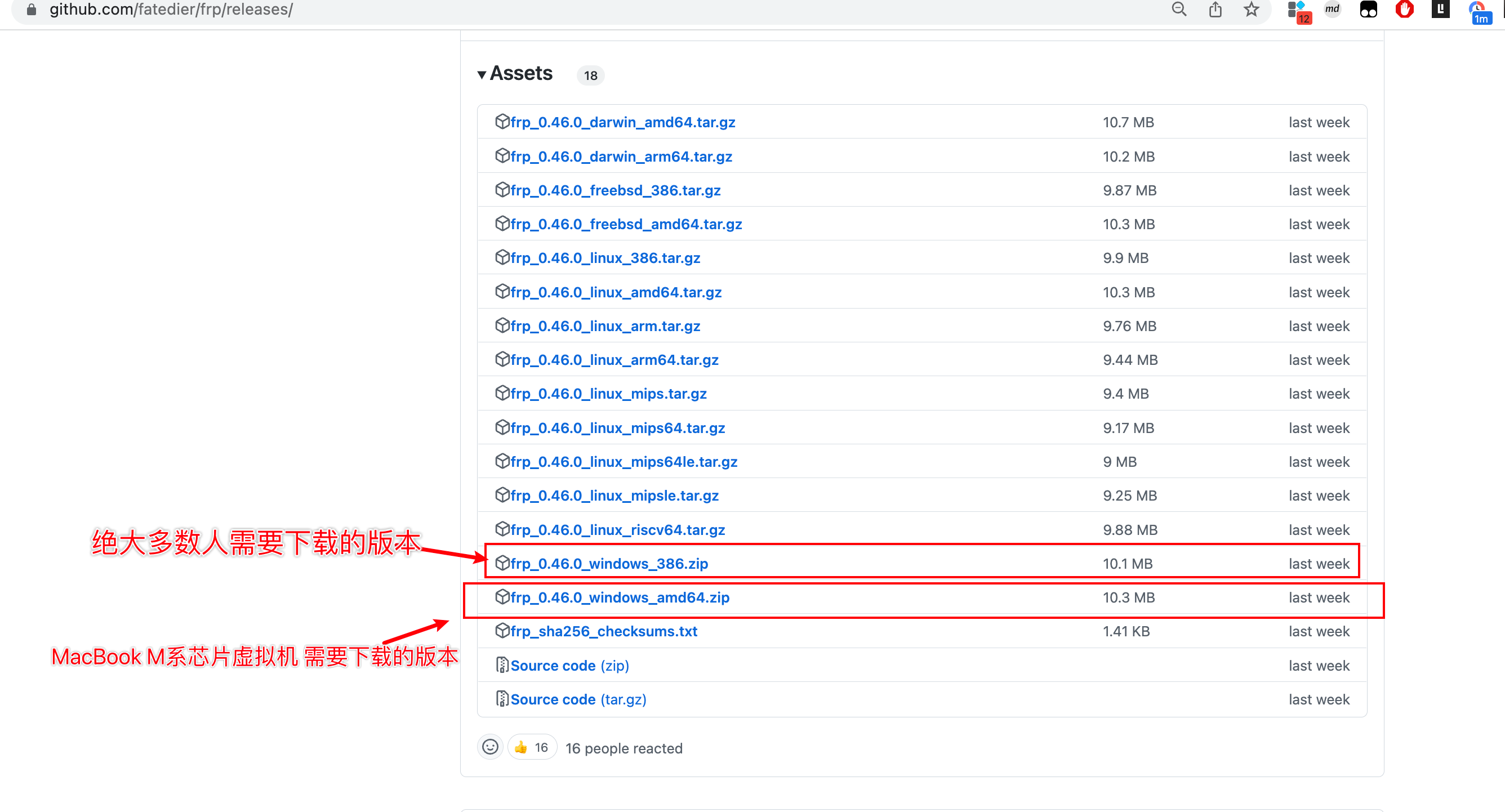Download frp_0.46.0_windows_386.zip

pyautogui.click(x=609, y=564)
